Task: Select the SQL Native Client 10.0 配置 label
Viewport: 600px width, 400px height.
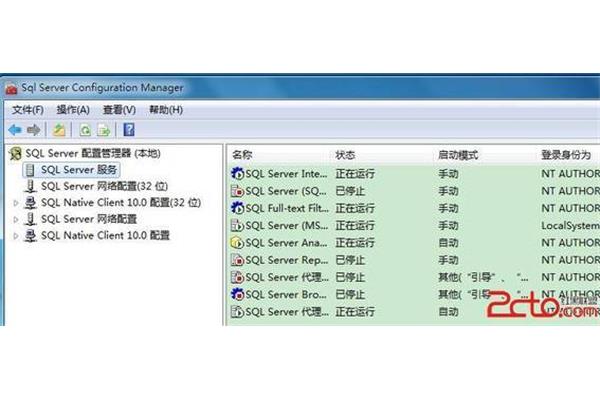Action: pyautogui.click(x=105, y=236)
